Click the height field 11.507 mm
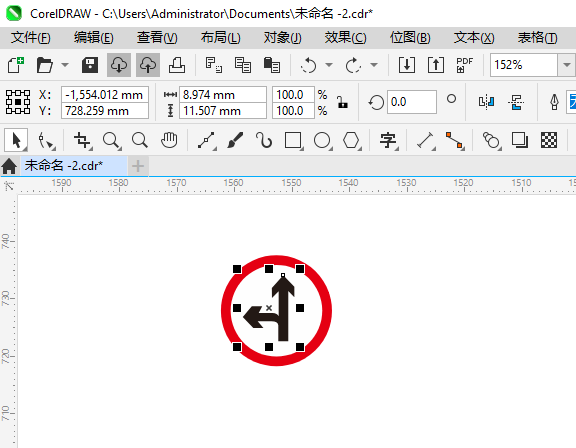This screenshot has height=448, width=576. [223, 111]
